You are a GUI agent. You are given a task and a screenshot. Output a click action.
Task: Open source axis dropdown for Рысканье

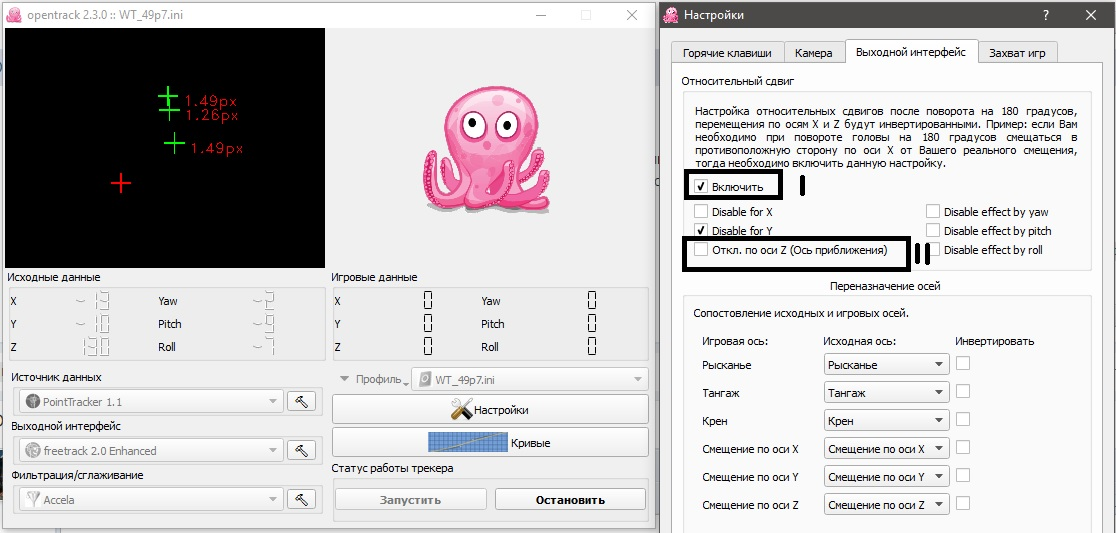click(x=886, y=364)
